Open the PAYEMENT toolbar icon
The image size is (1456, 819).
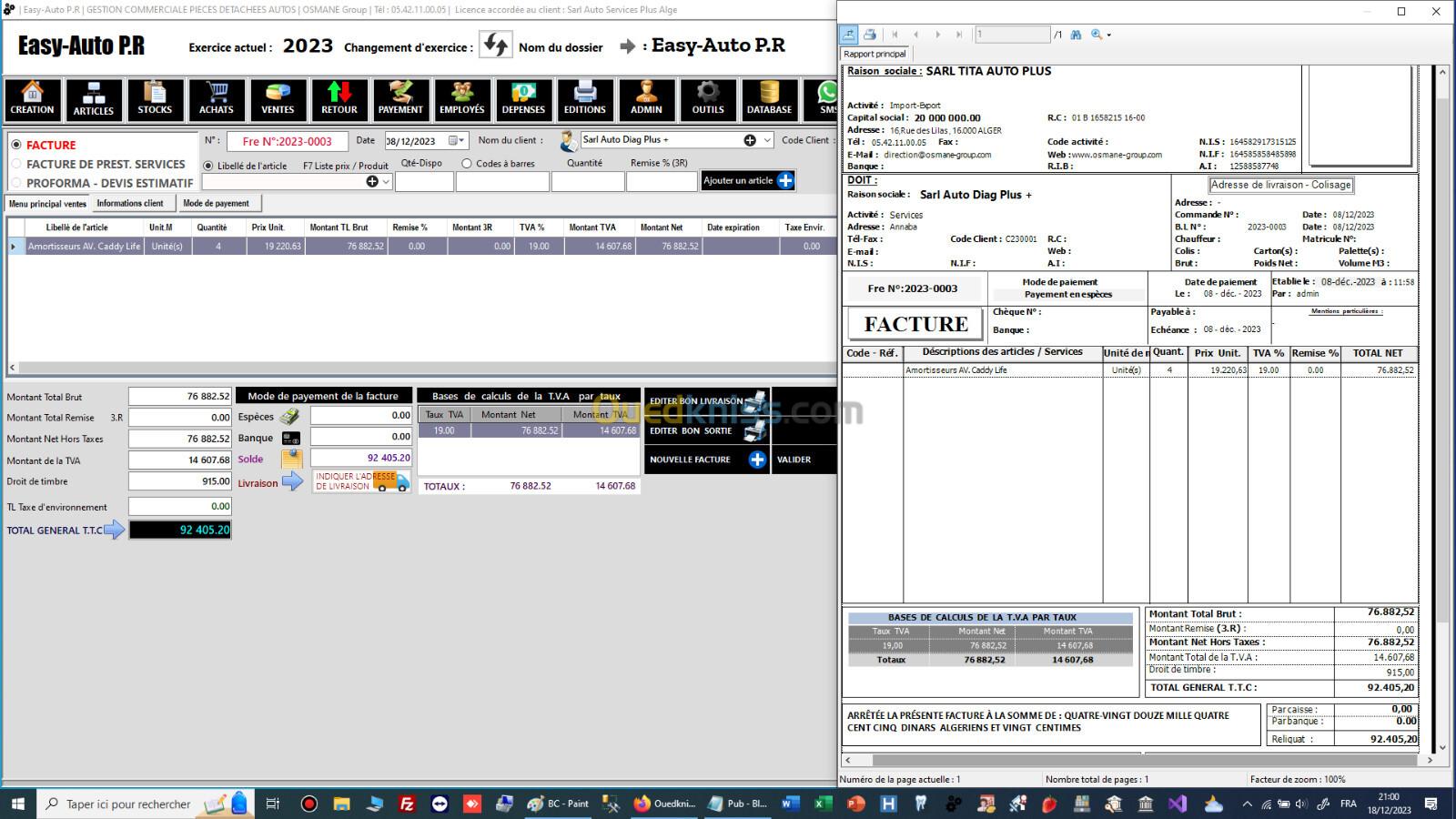400,99
